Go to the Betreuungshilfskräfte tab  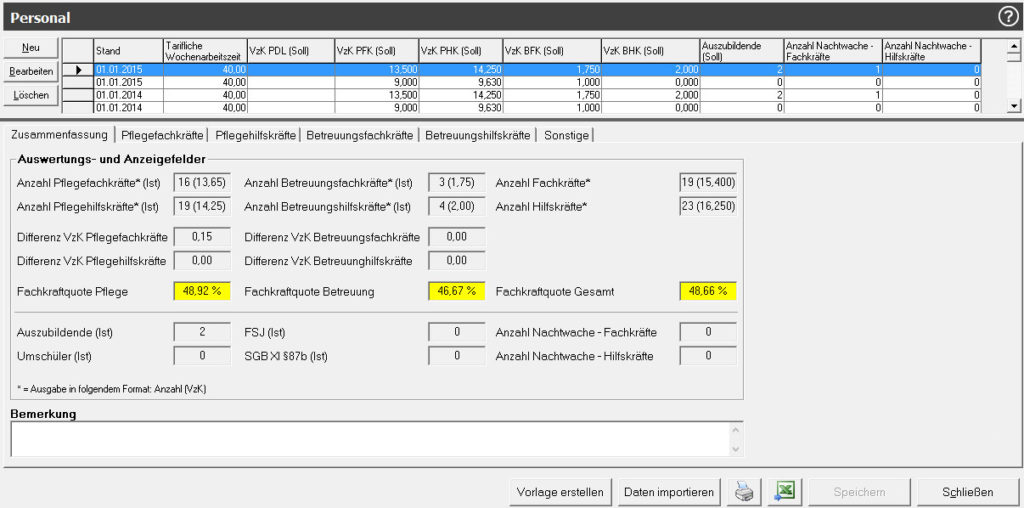477,135
